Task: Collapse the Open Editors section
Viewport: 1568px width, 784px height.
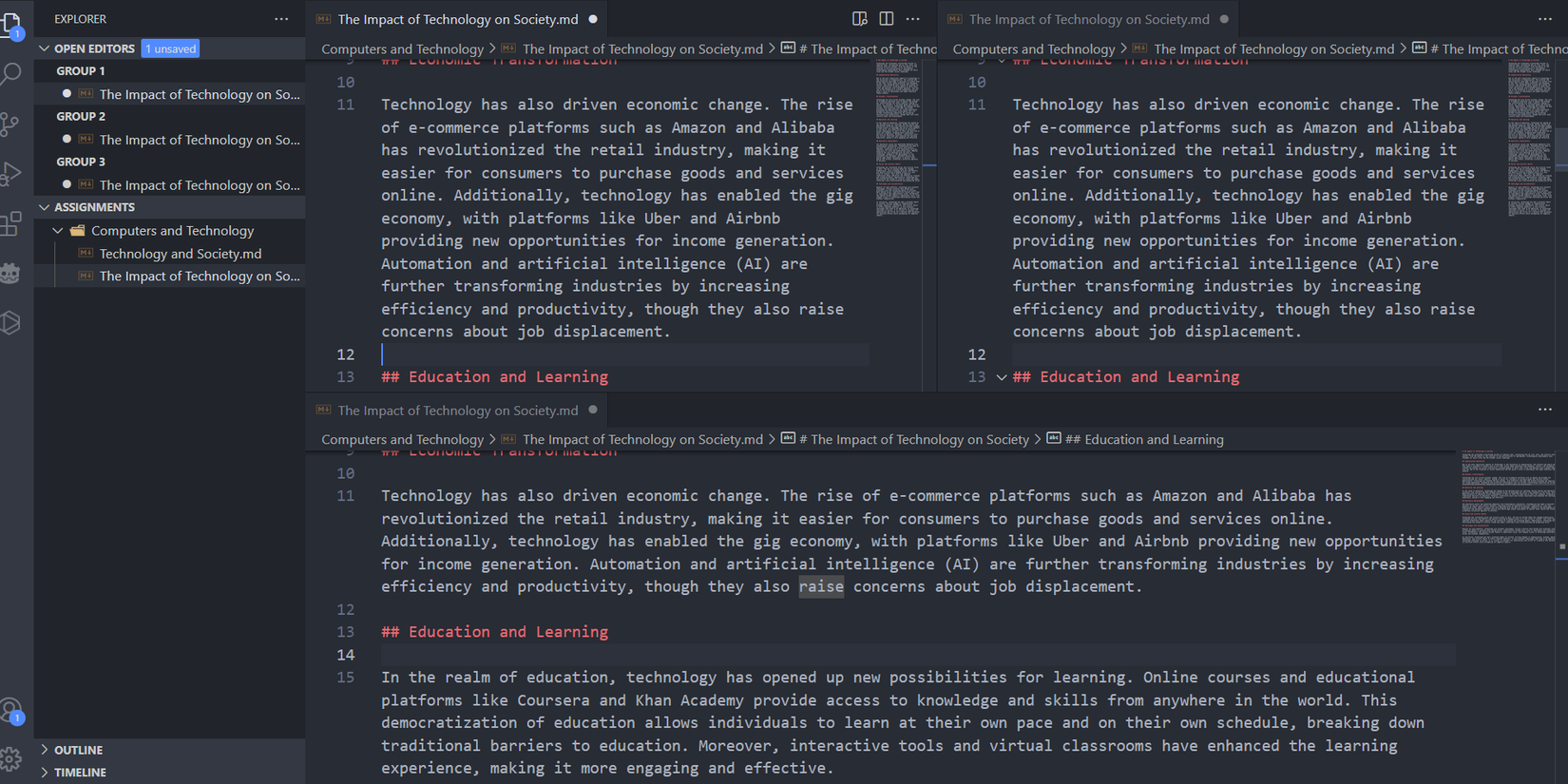Action: (44, 48)
